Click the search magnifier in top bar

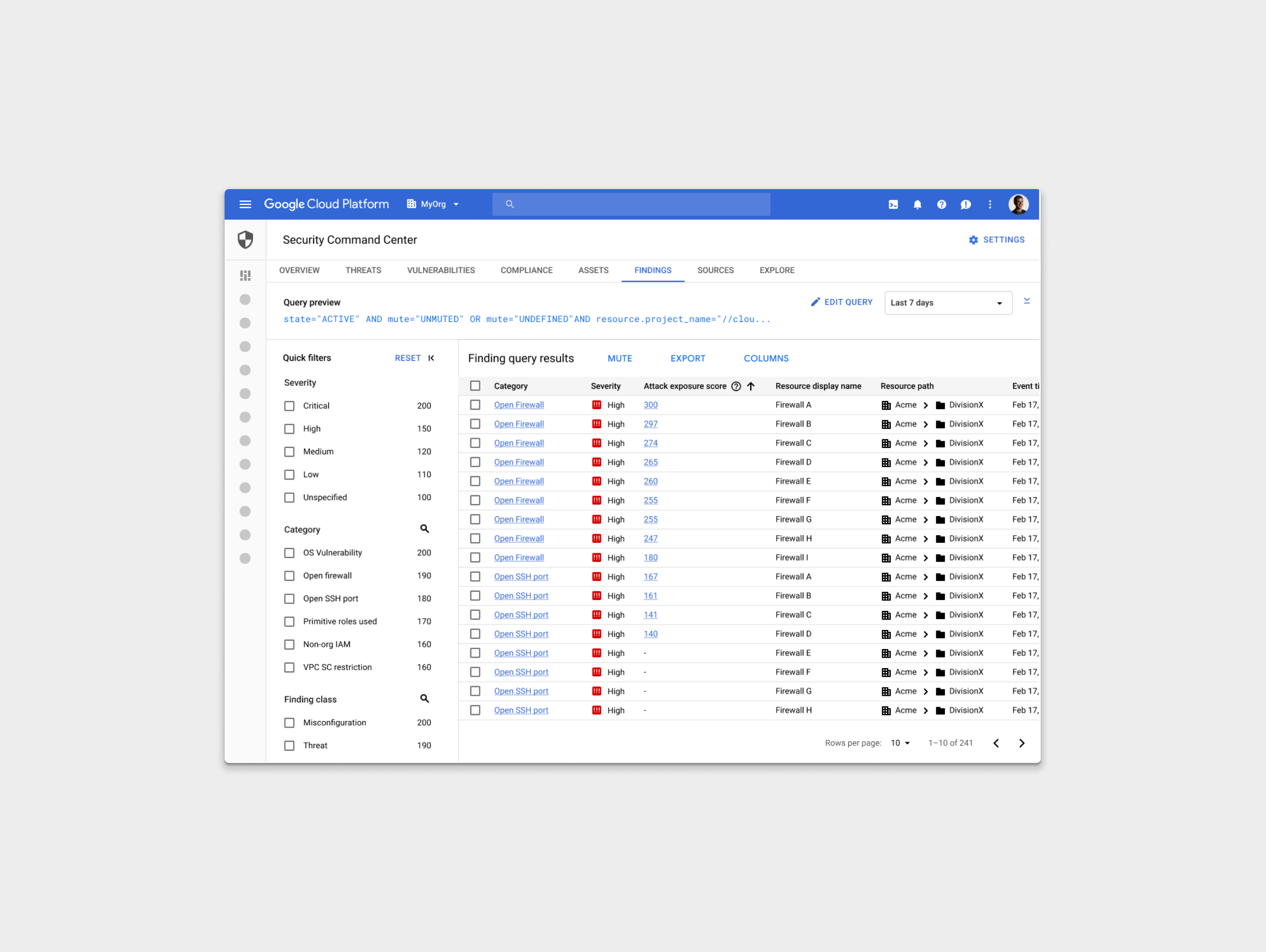(509, 204)
